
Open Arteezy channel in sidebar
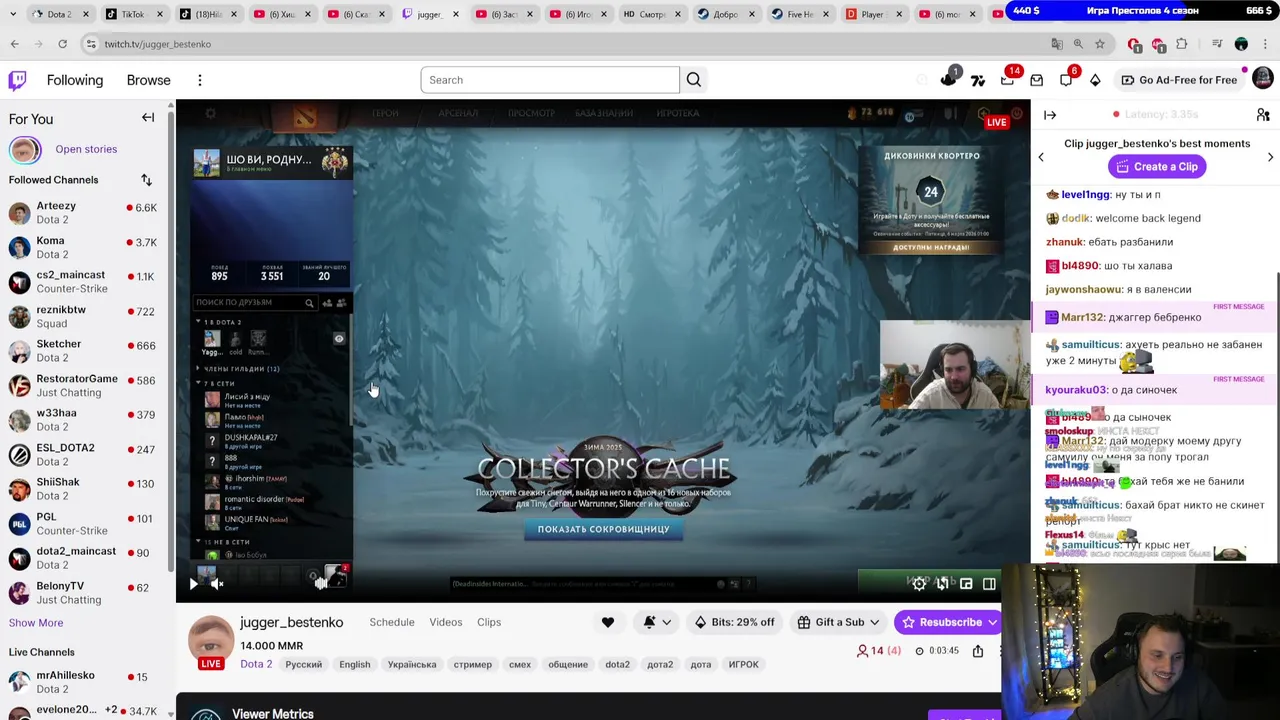[84, 213]
